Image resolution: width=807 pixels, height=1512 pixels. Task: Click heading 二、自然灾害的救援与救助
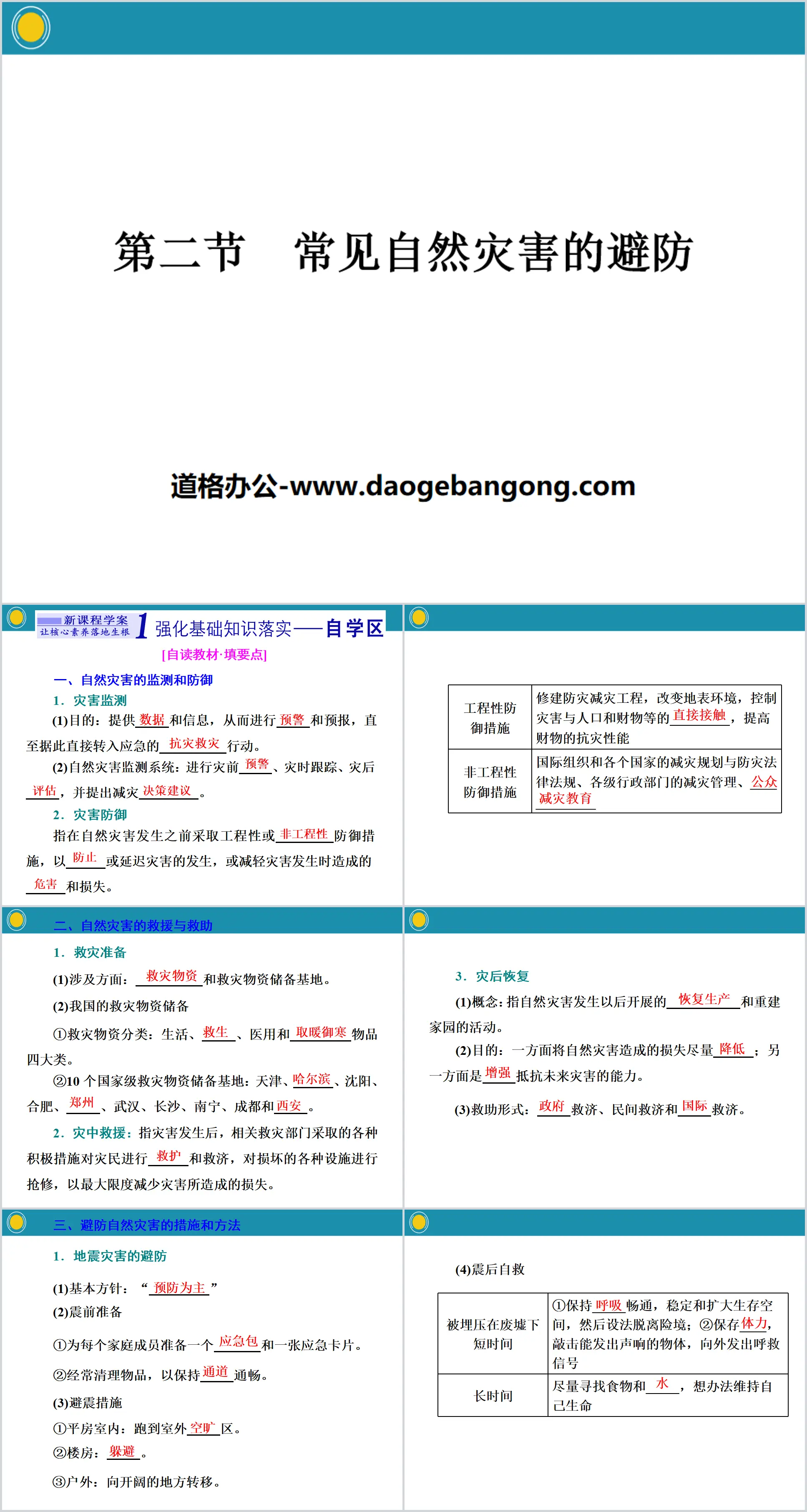tap(133, 926)
